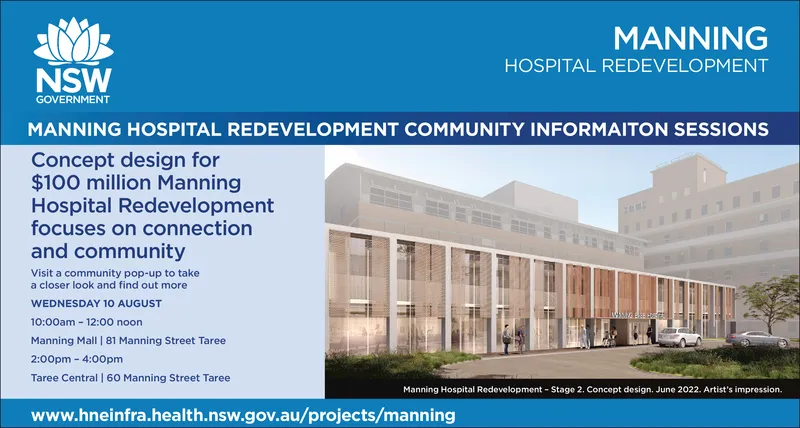Screen dimensions: 800x428
Task: Click 'GOVERNMENT' text under NSW logo
Action: 73,99
